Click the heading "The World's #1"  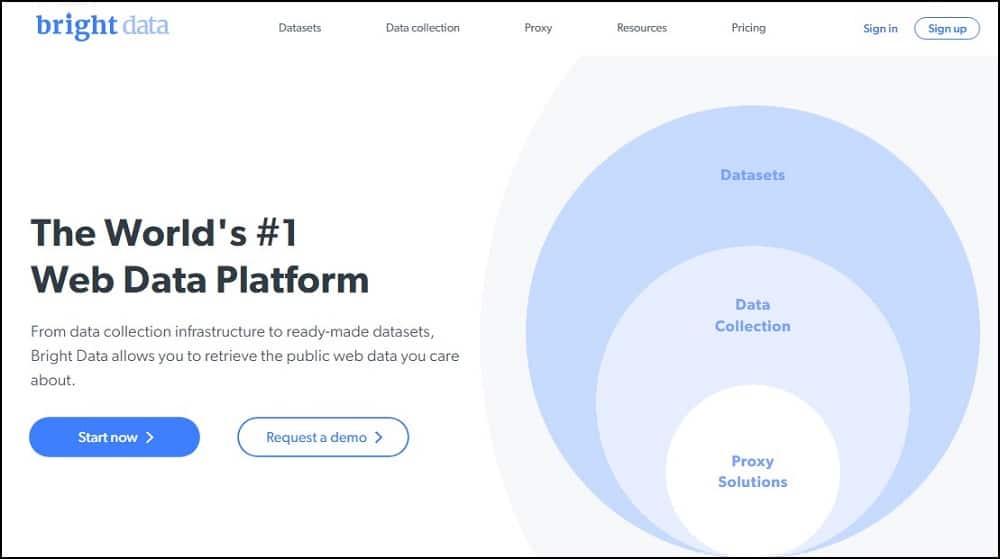coord(164,233)
